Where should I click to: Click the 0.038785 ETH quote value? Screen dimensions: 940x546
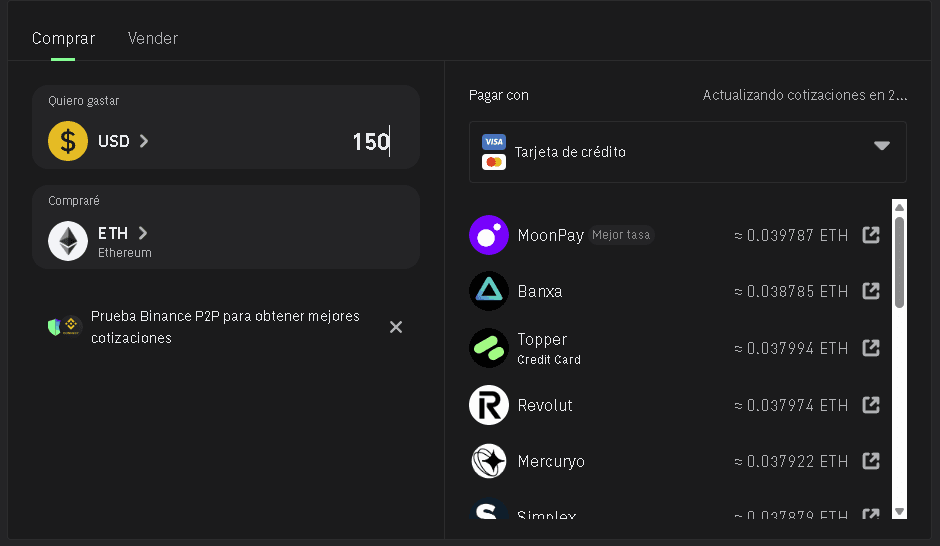791,291
